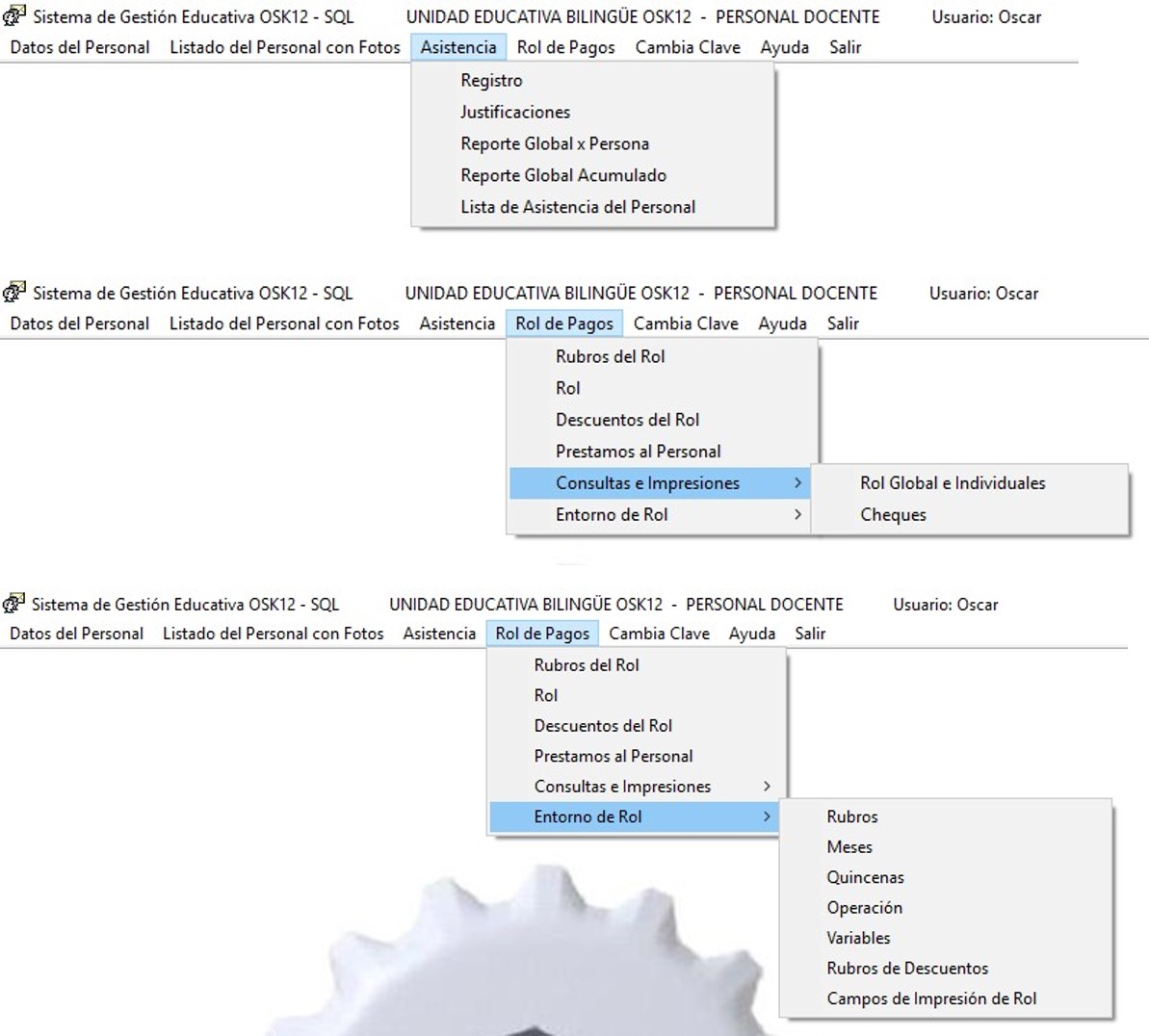
Task: Click Campos de Impresión de Rol
Action: click(930, 999)
